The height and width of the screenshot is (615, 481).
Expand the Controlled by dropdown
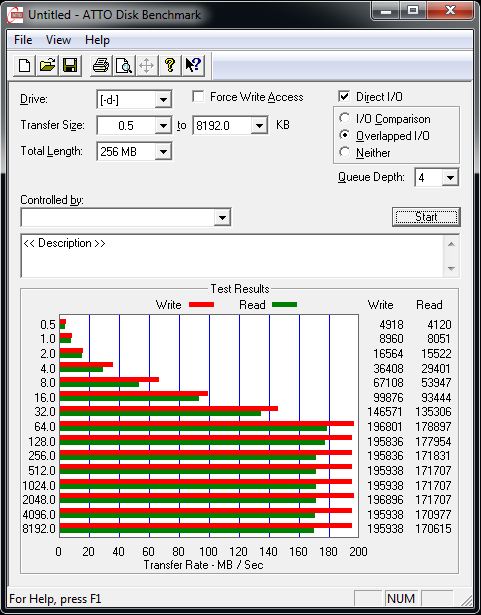pos(222,217)
